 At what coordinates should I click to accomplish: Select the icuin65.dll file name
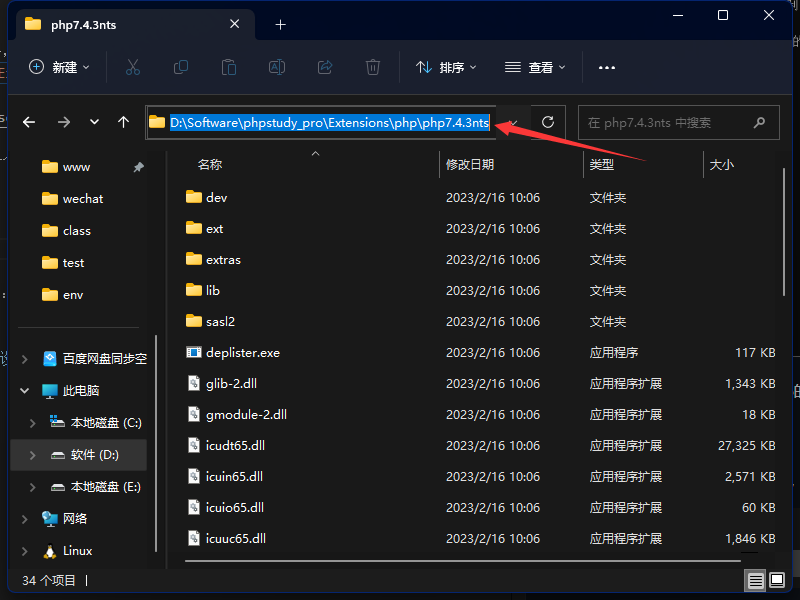[234, 477]
